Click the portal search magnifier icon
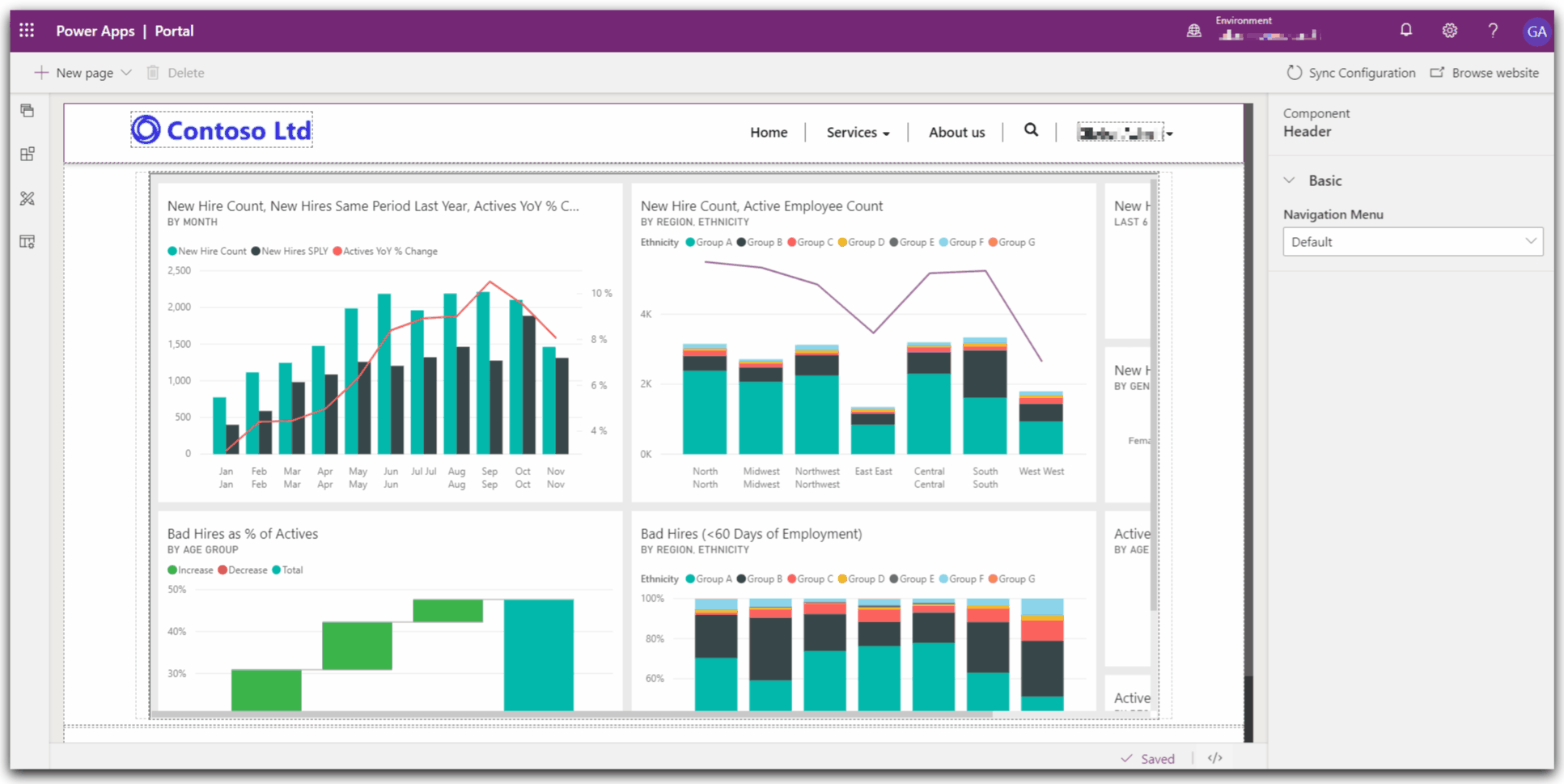This screenshot has width=1564, height=784. pyautogui.click(x=1031, y=130)
